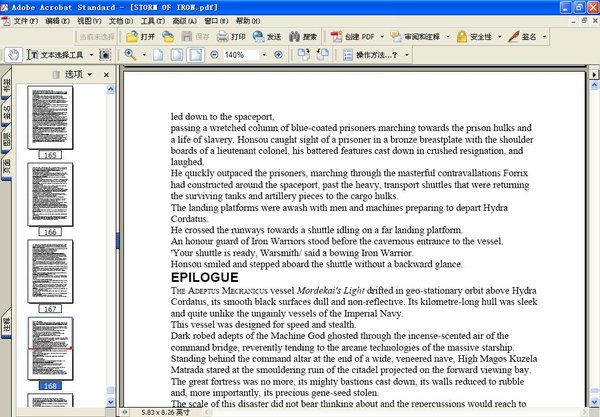Click the Adobe PDF icon in menu bar
The width and height of the screenshot is (600, 417).
(x=6, y=21)
